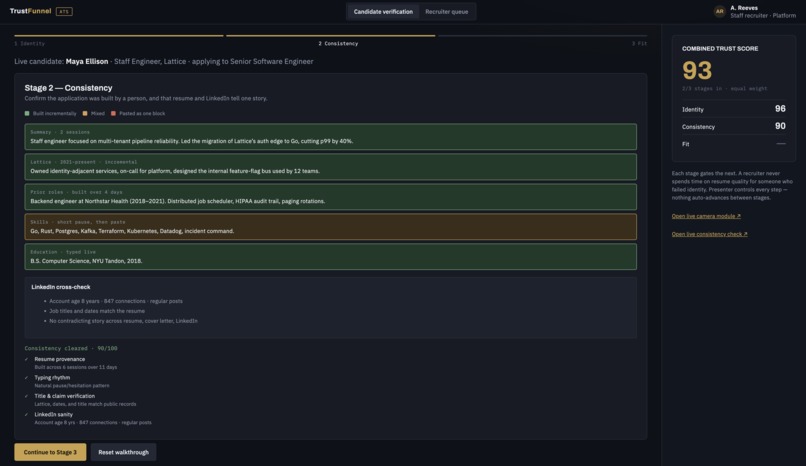The height and width of the screenshot is (466, 806).
Task: Click the green 'Built incrementally' legend swatch
Action: (27, 114)
